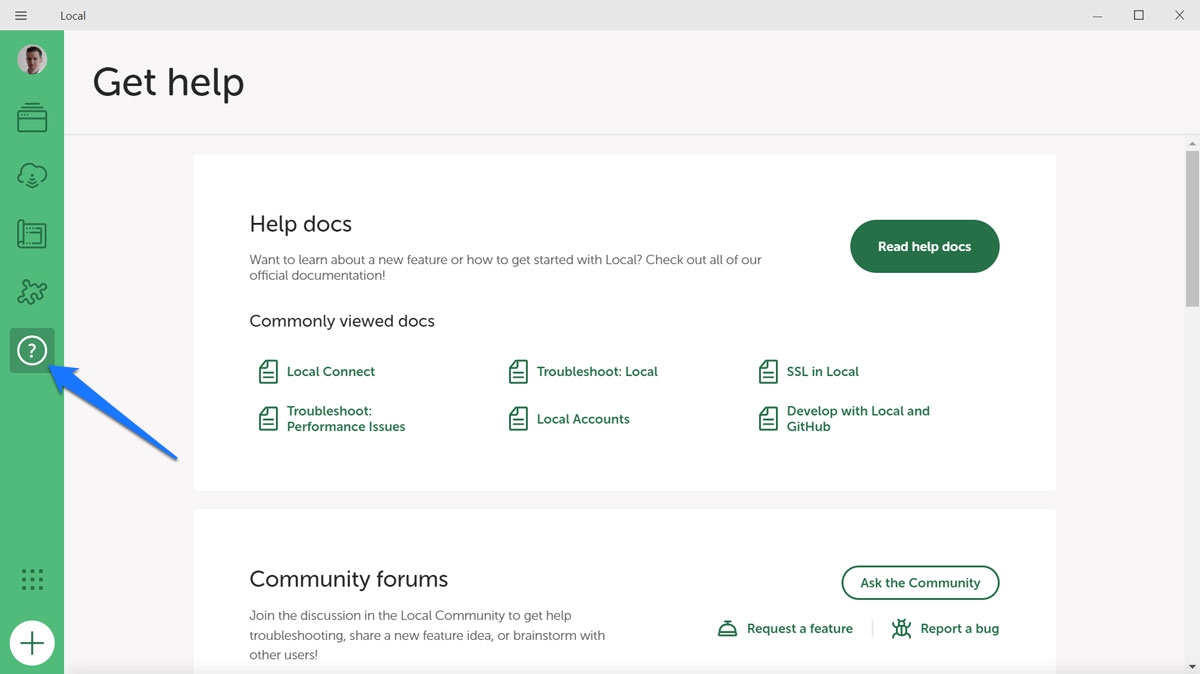Open the Local Sites sidebar icon
Viewport: 1200px width, 674px height.
point(32,118)
